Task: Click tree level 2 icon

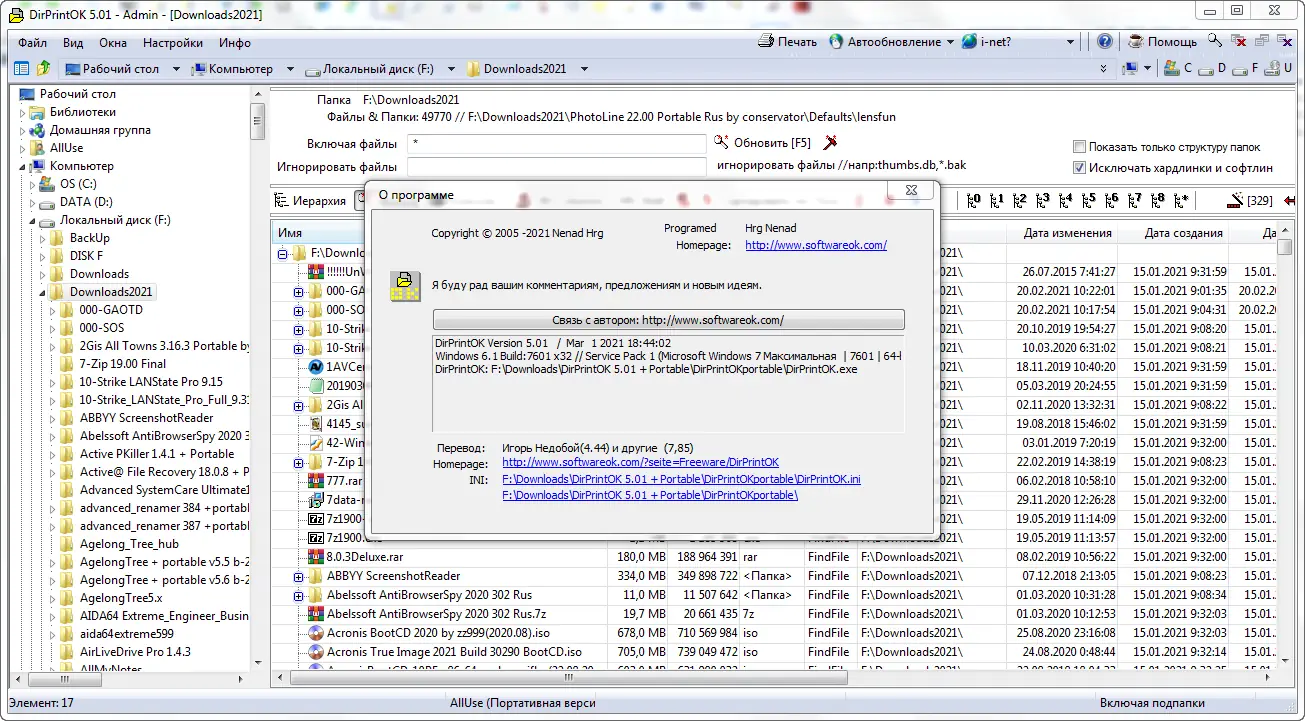Action: click(x=1020, y=200)
